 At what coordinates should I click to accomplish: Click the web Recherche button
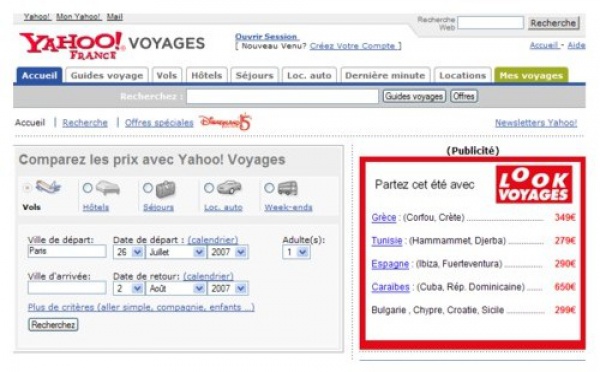[x=553, y=23]
